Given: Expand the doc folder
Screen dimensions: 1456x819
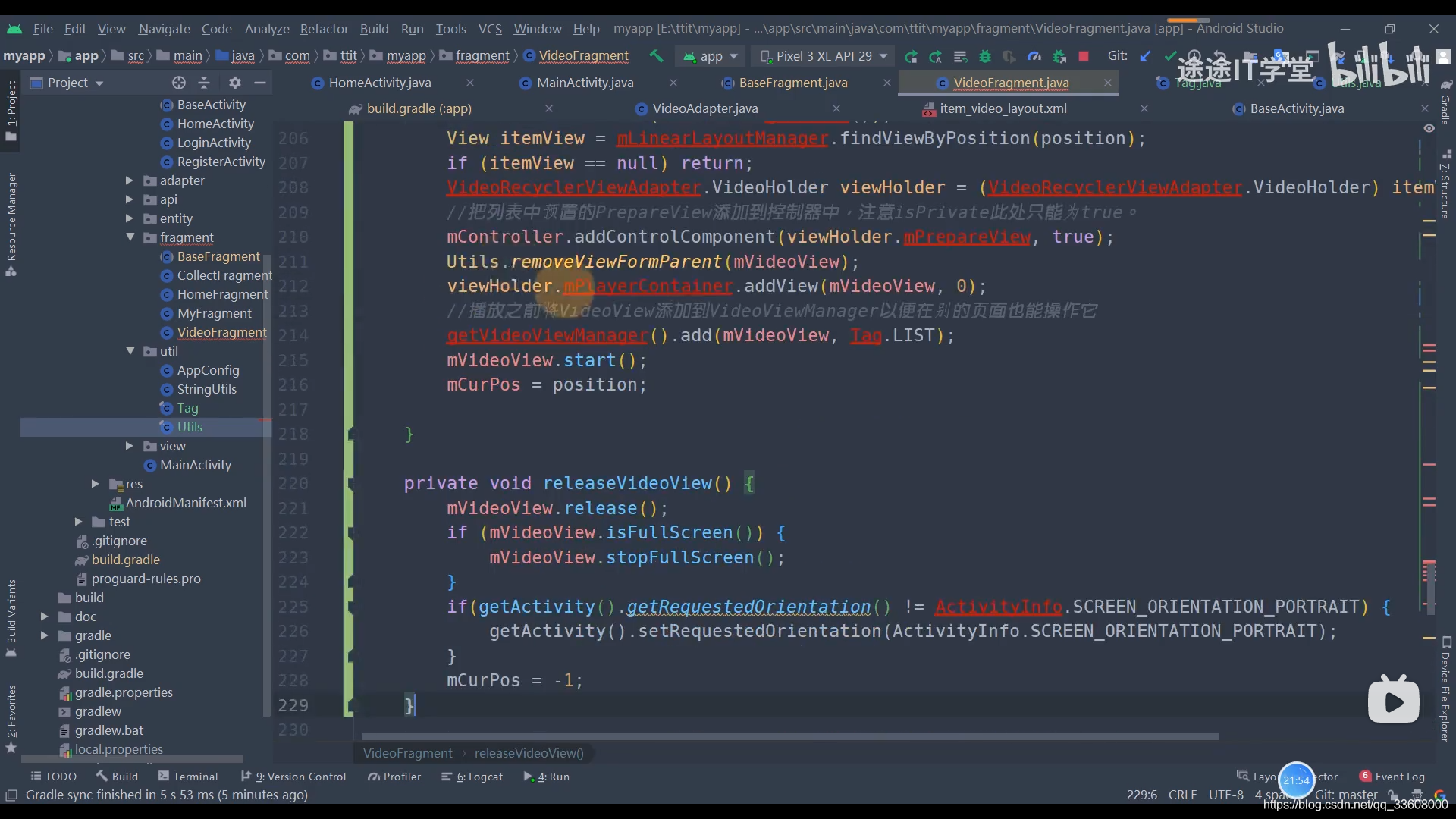Looking at the screenshot, I should 44,617.
